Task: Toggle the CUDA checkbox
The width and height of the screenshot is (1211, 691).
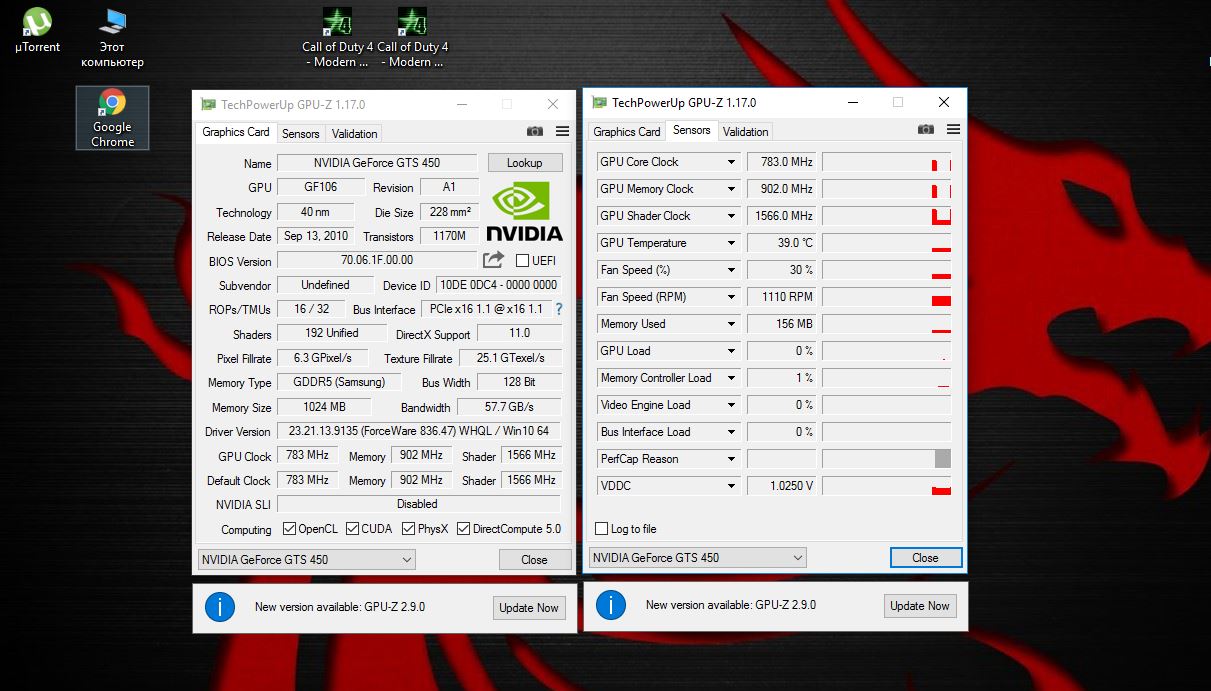Action: 352,528
